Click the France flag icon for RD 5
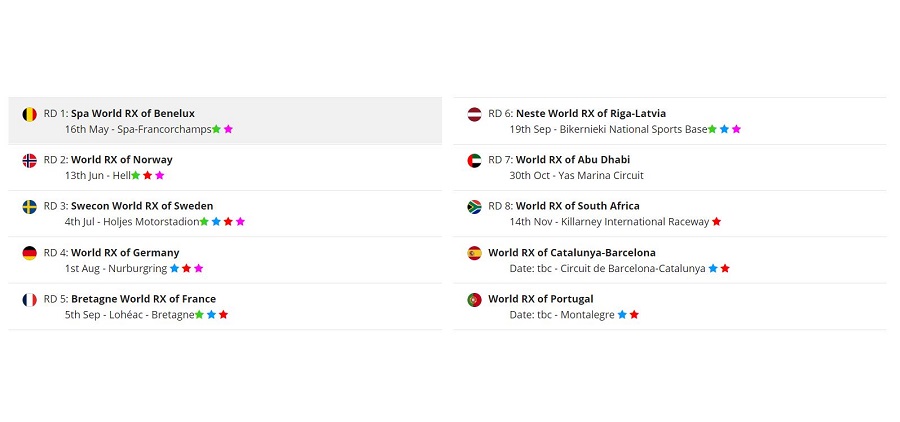Screen dimensions: 900x422 click(30, 299)
